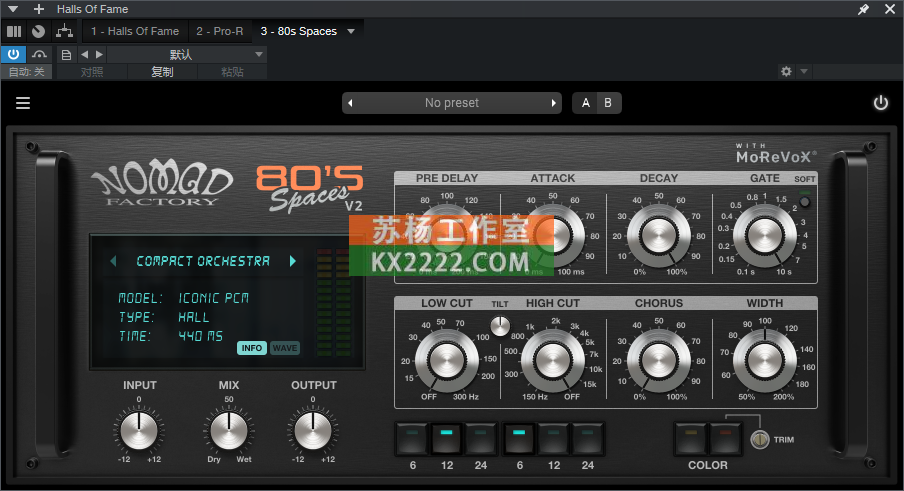This screenshot has width=904, height=491.
Task: Show the WAVE display view
Action: [x=285, y=348]
